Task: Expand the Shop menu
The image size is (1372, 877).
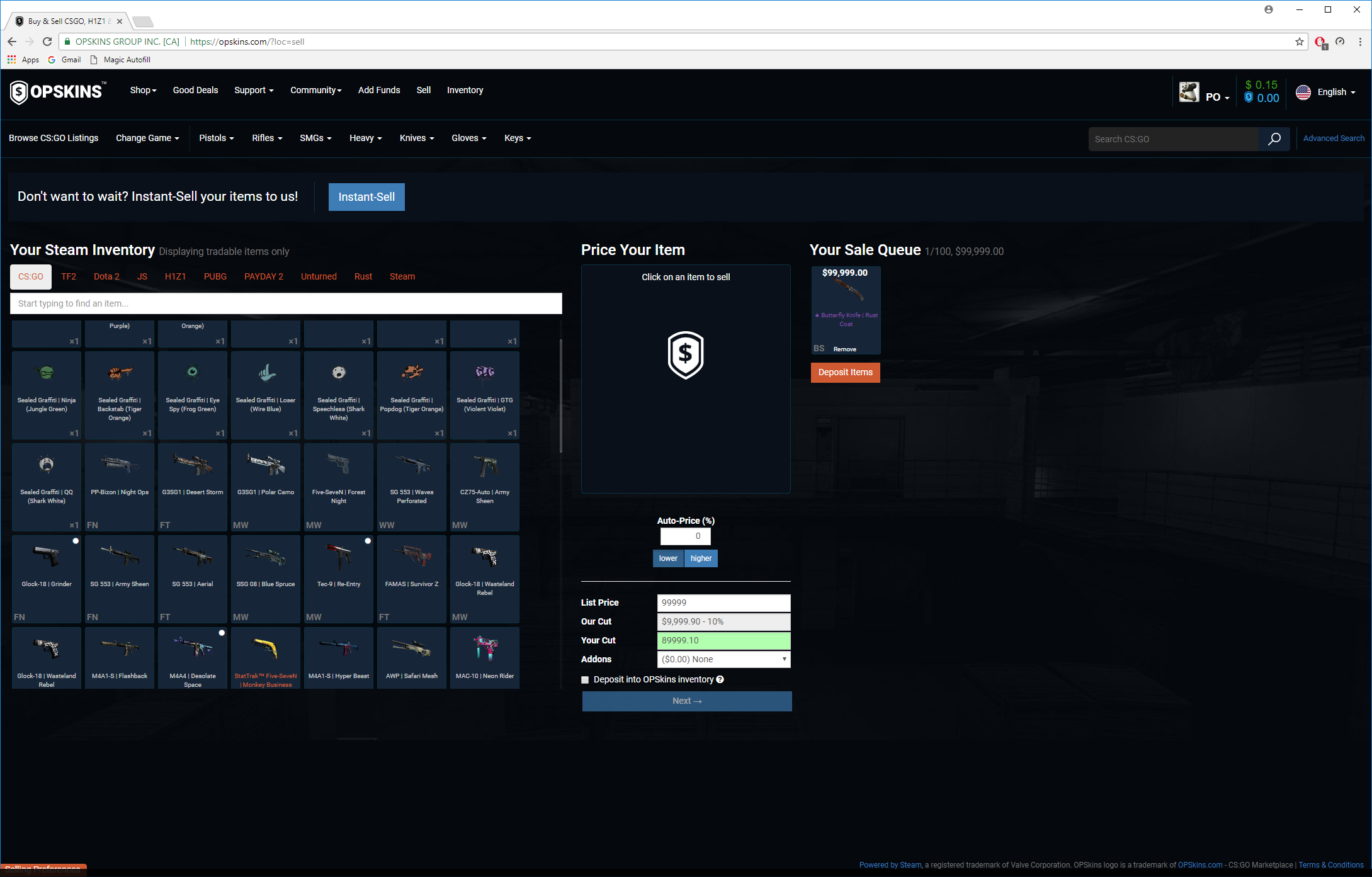Action: (x=143, y=90)
